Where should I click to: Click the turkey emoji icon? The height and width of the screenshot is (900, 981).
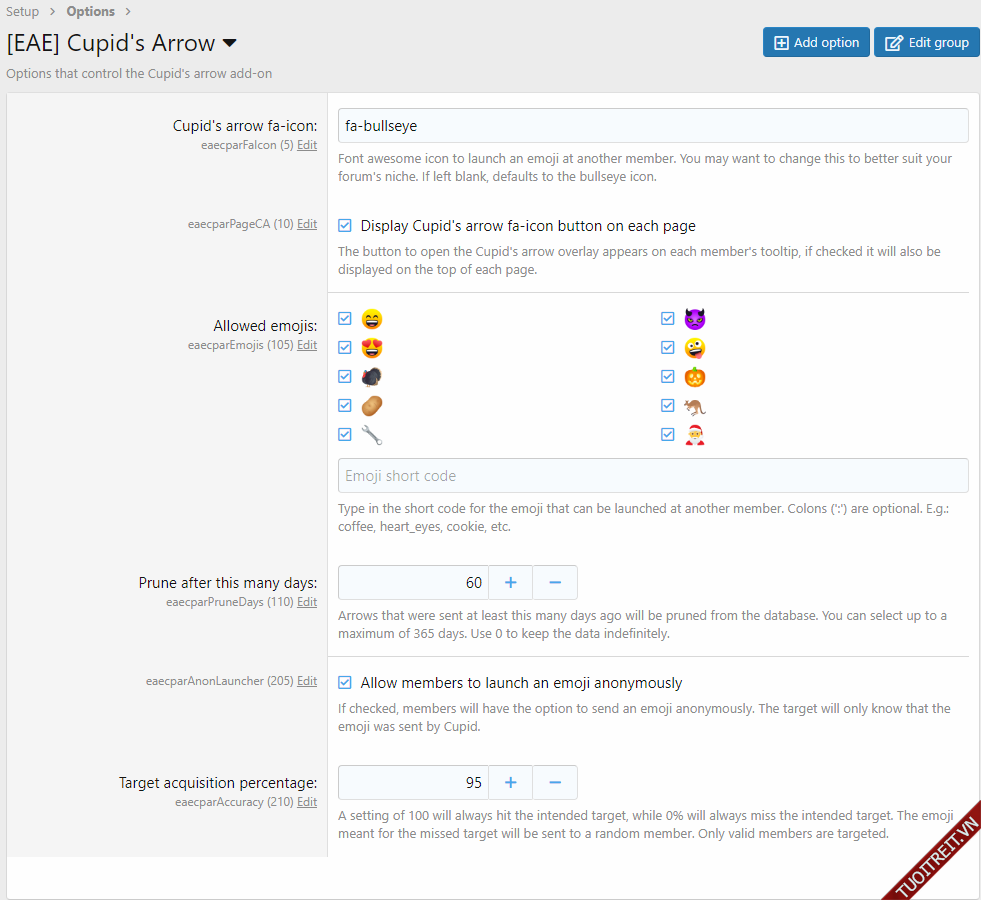pos(372,377)
